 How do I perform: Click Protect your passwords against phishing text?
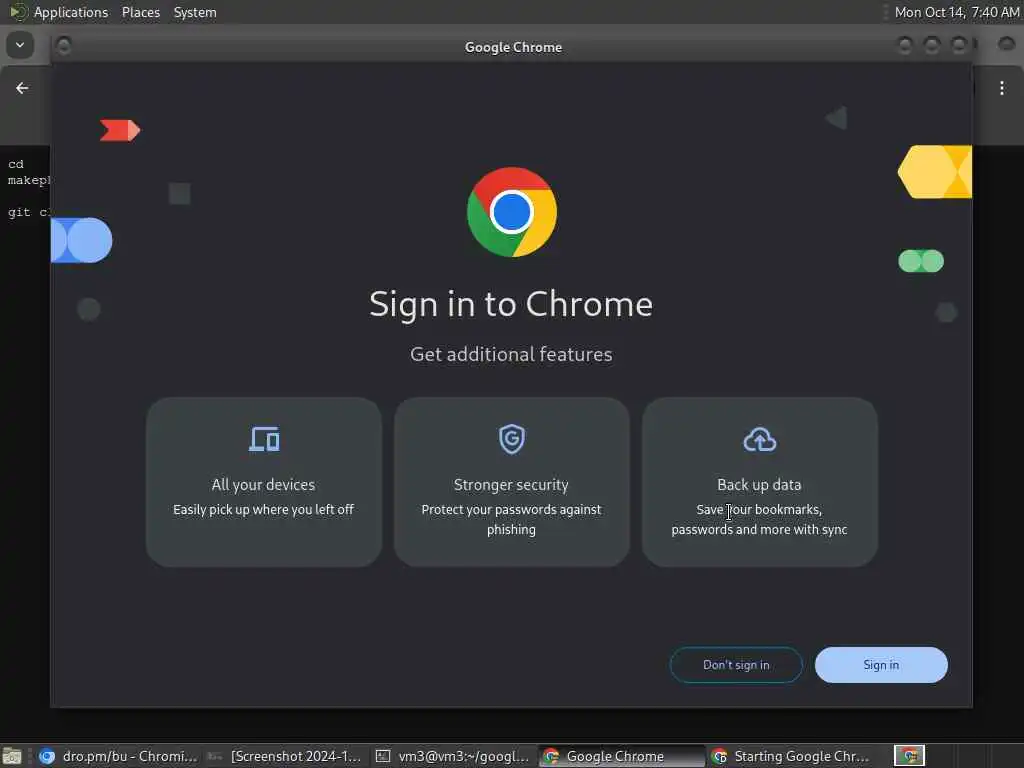click(511, 519)
